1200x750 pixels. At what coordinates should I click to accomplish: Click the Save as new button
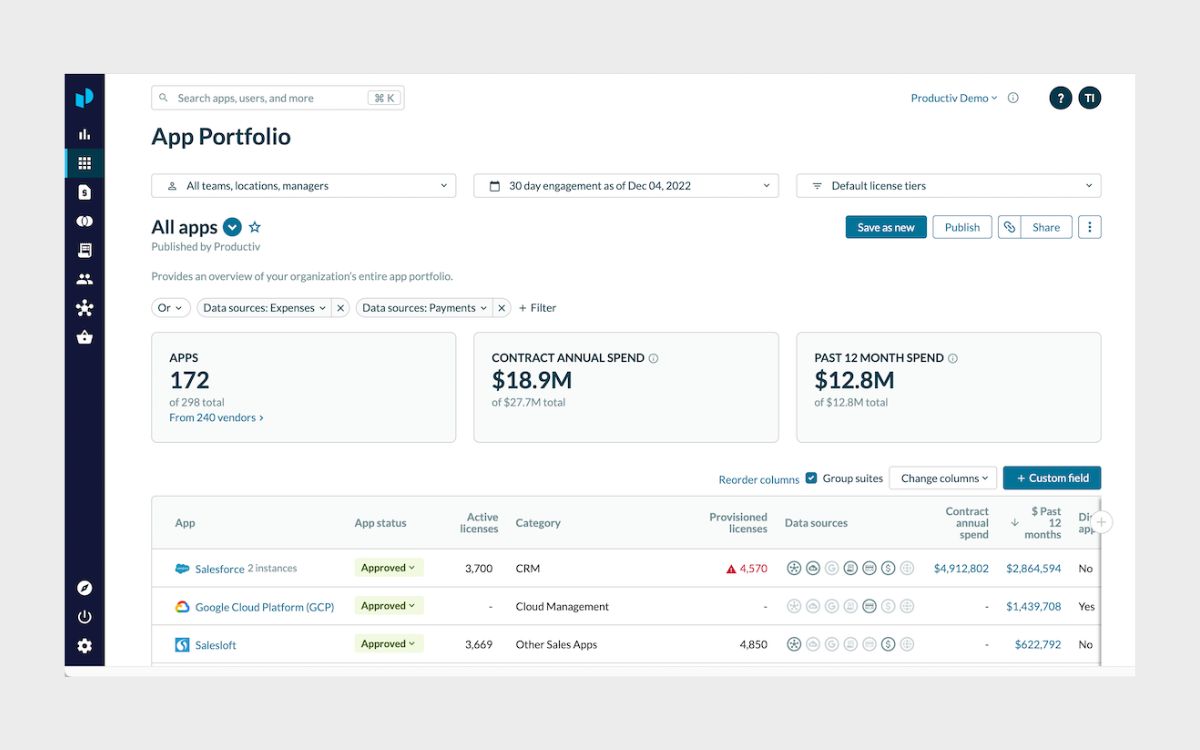coord(885,227)
